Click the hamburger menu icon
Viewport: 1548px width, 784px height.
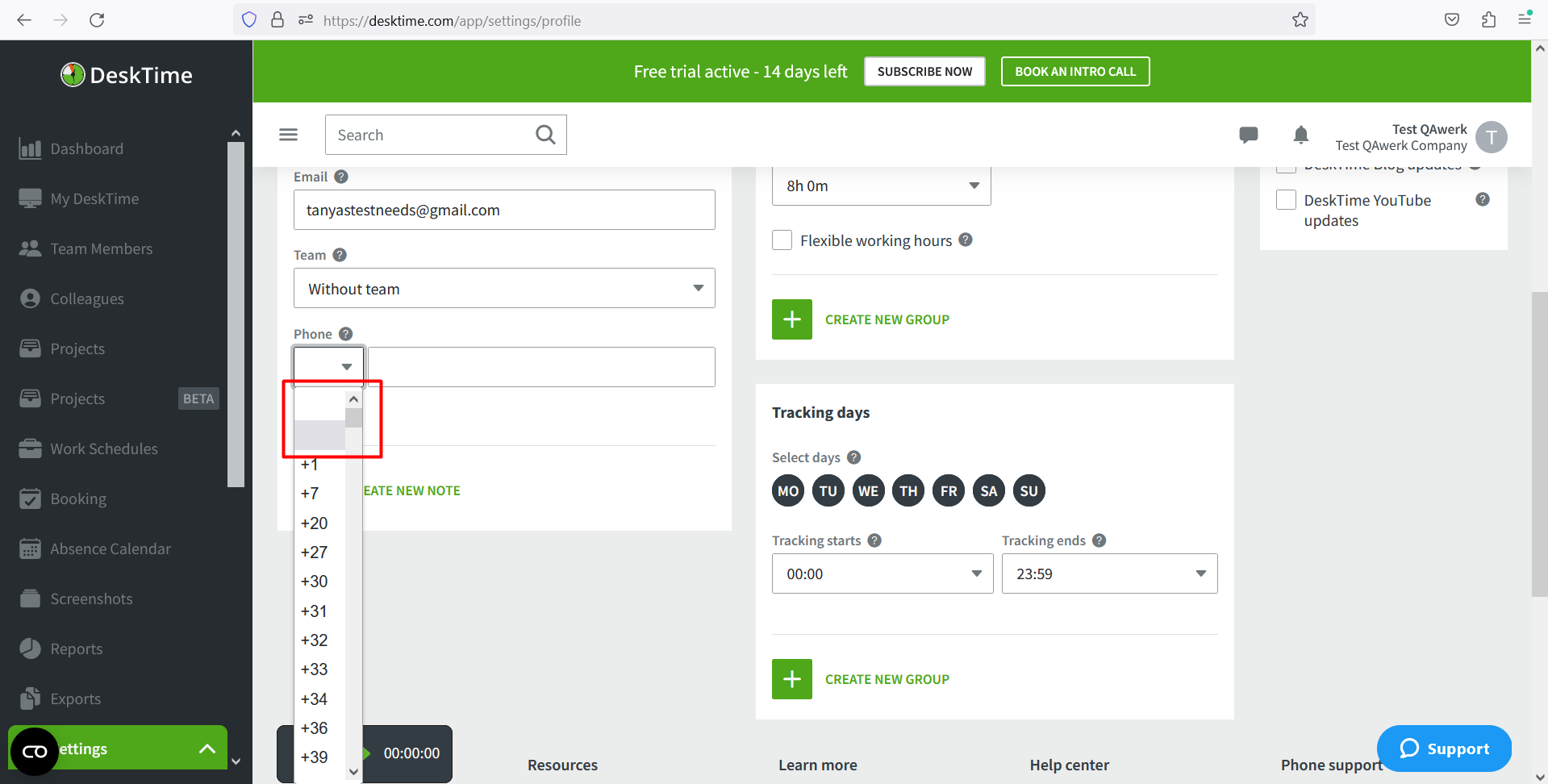coord(288,135)
